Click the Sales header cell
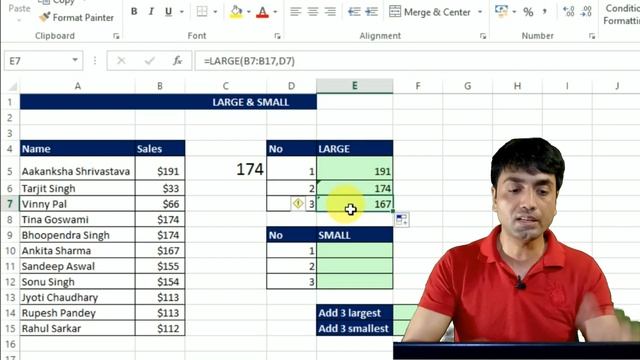This screenshot has height=360, width=640. (x=160, y=149)
